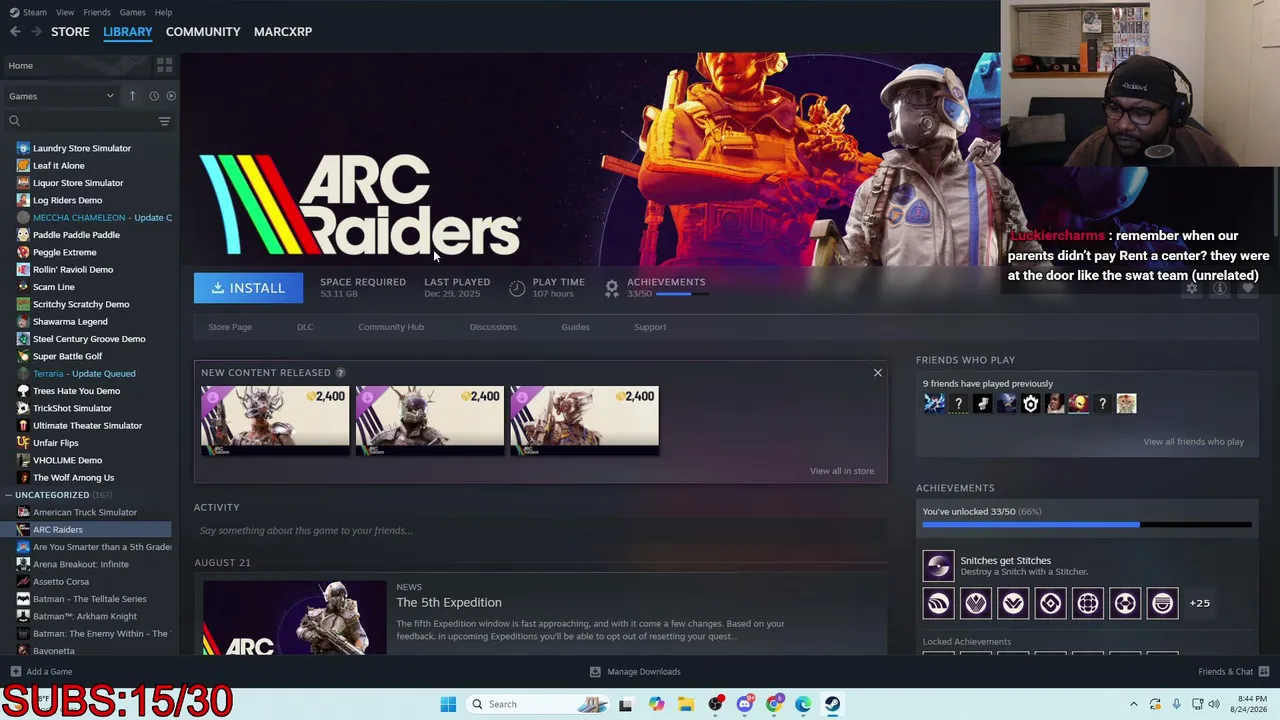The width and height of the screenshot is (1280, 720).
Task: Collapse the Uncategorized section
Action: tap(8, 495)
